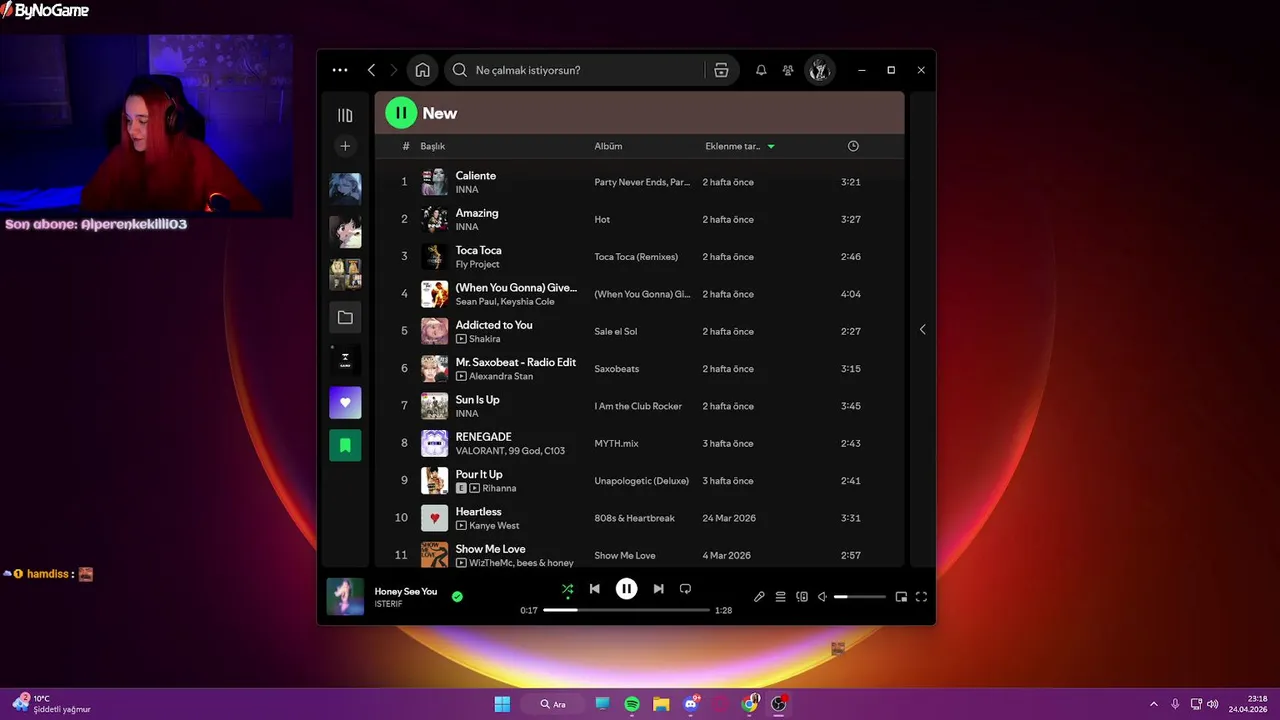Screen dimensions: 1280x720
Task: Open artist link Sean Paul, Keyshia Cole
Action: [x=505, y=301]
